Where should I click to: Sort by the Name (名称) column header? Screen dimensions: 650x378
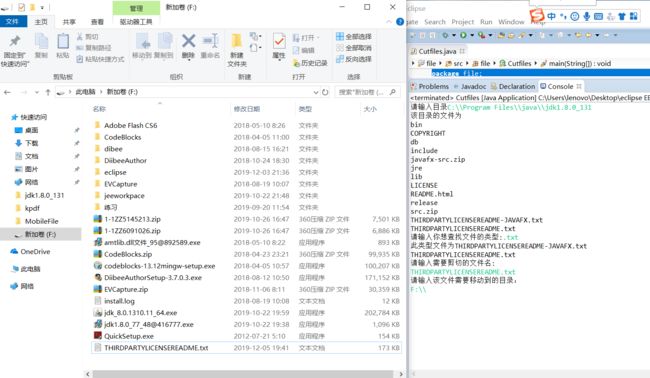[99, 109]
